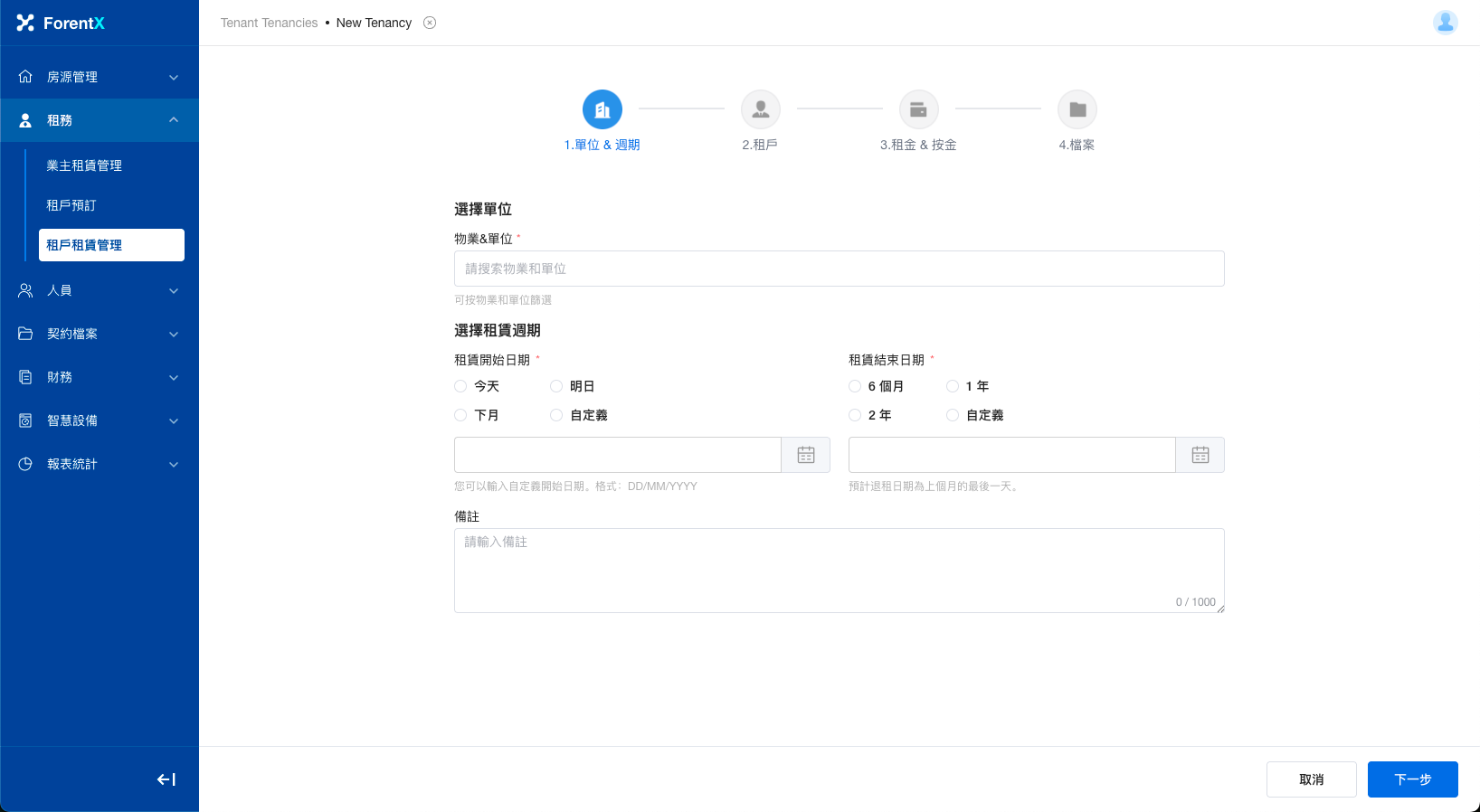Viewport: 1480px width, 812px height.
Task: Click the 單位 & 週期 step icon
Action: point(602,109)
